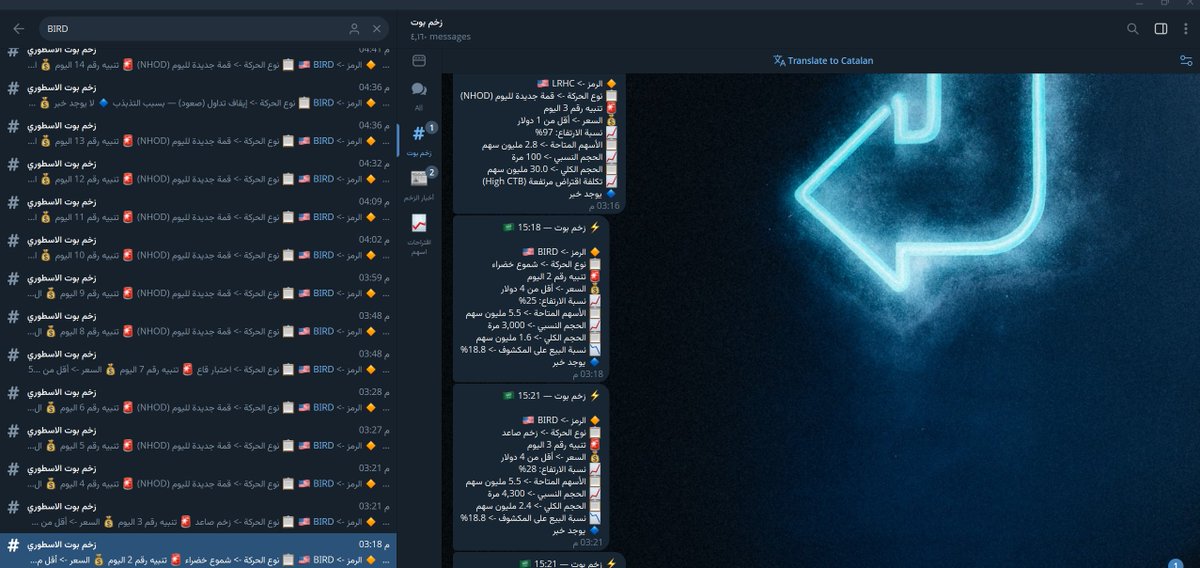This screenshot has height=568, width=1200.
Task: Open the 03:48 result for alert number 8
Action: click(198, 323)
